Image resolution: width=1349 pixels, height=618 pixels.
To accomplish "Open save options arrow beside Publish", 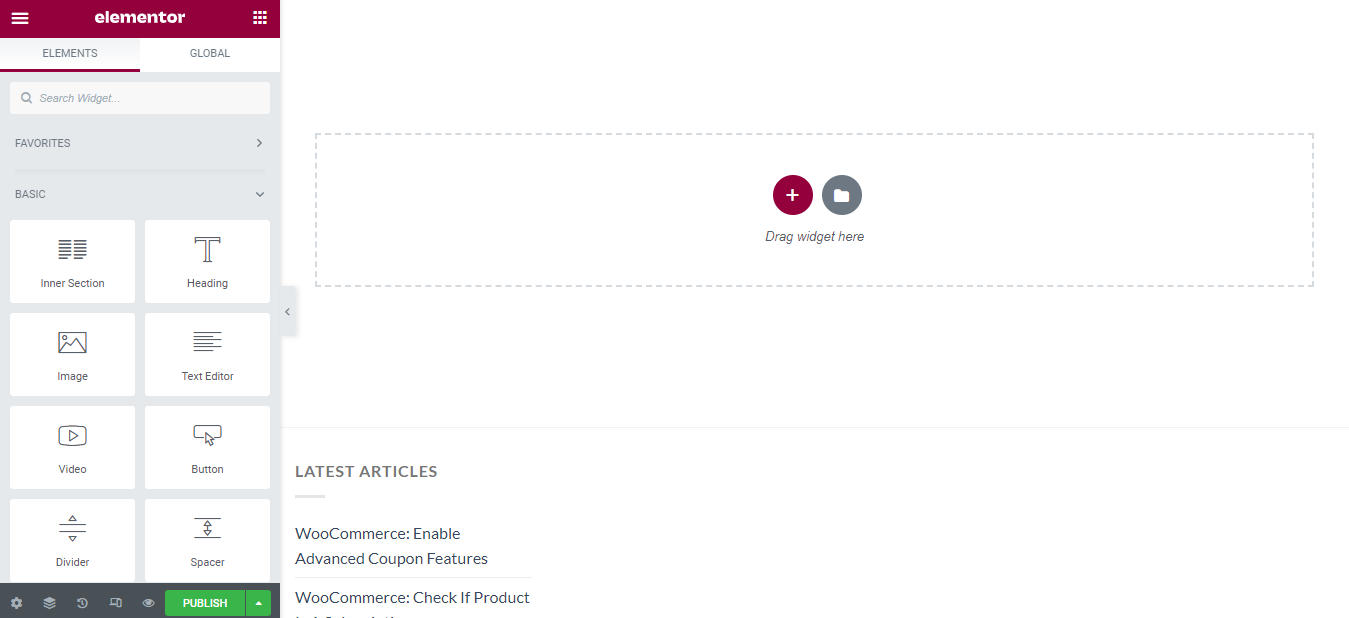I will click(x=258, y=603).
